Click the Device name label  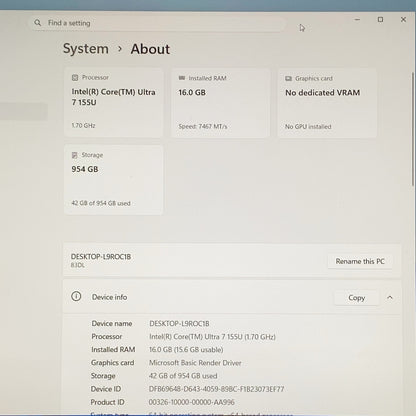coord(112,324)
